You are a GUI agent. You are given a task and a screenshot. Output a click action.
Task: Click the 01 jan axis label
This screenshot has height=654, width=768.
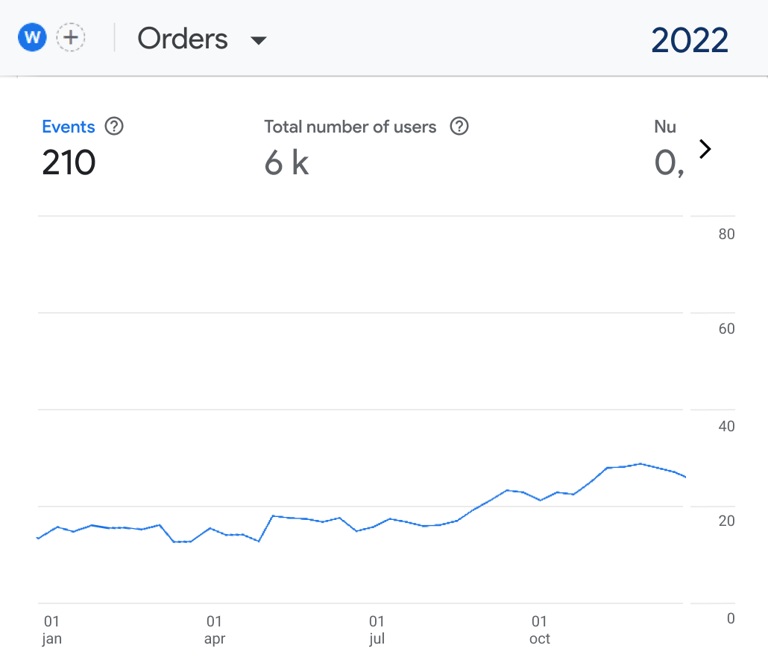point(52,630)
